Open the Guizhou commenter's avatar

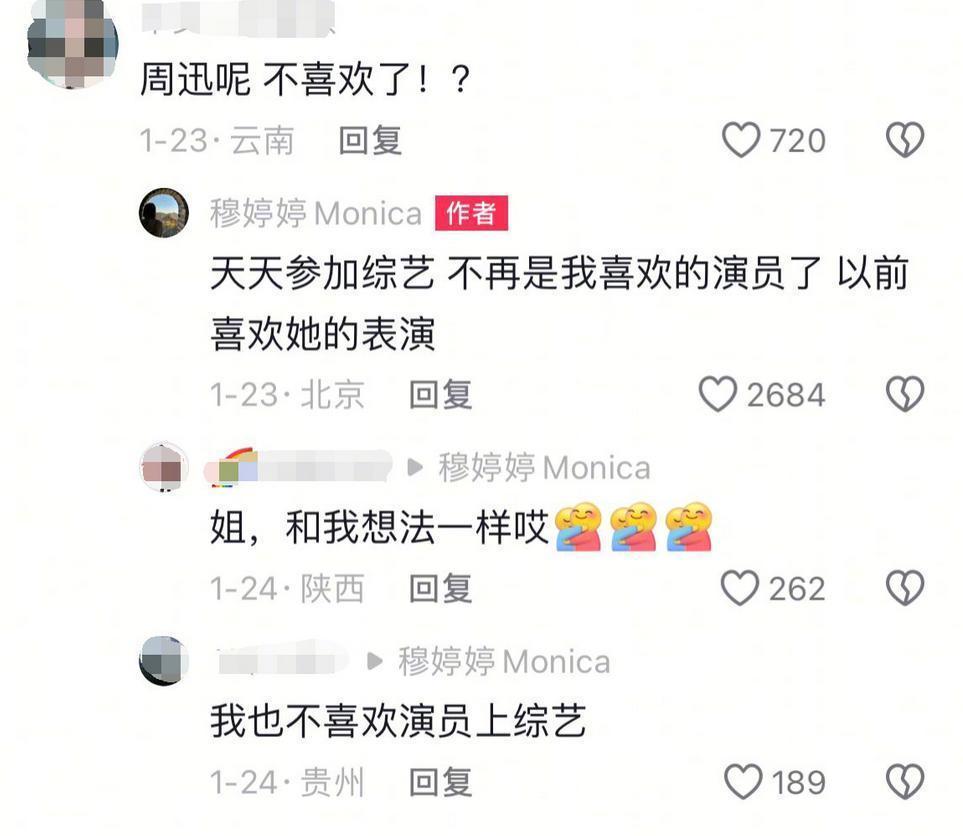(x=163, y=661)
